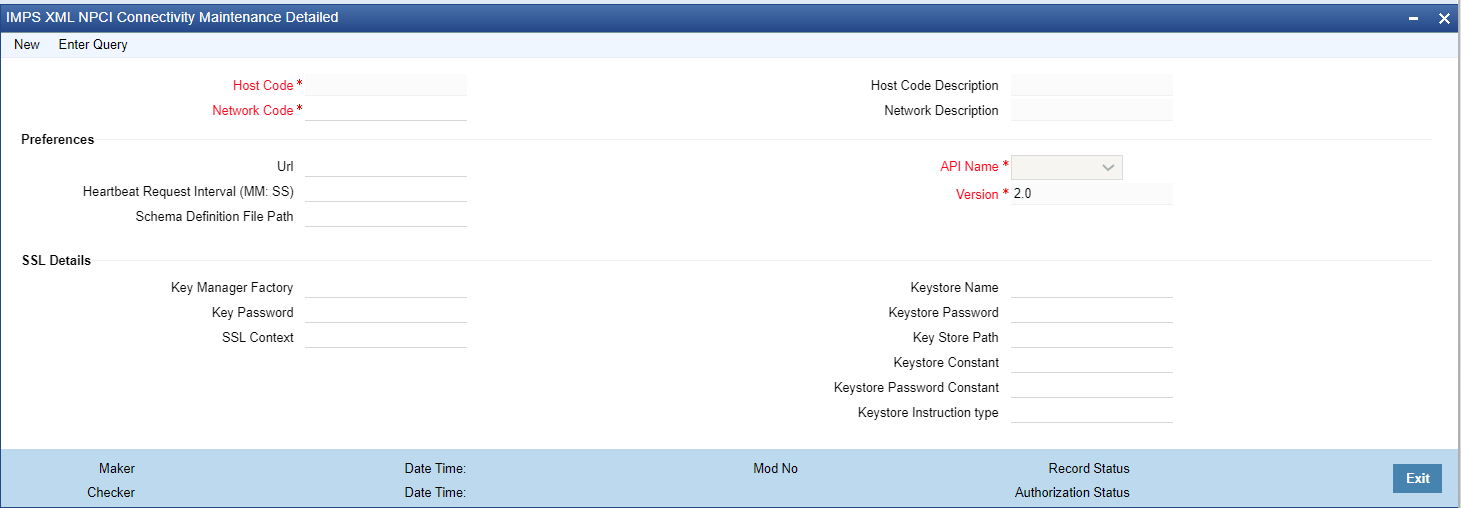Click Enter Query in the toolbar
The height and width of the screenshot is (508, 1461).
tap(93, 44)
